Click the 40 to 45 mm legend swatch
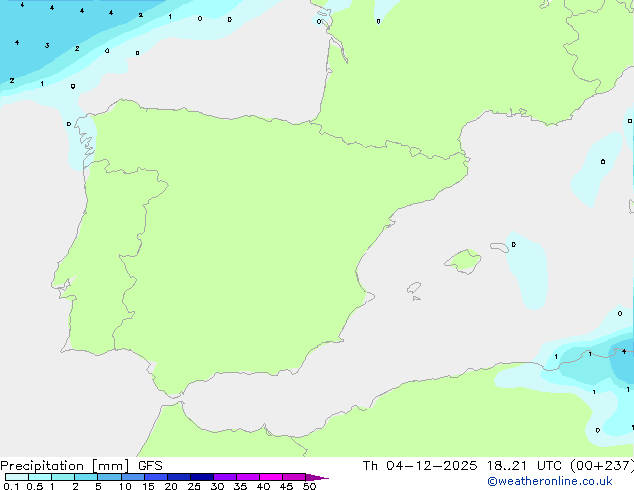 point(271,477)
